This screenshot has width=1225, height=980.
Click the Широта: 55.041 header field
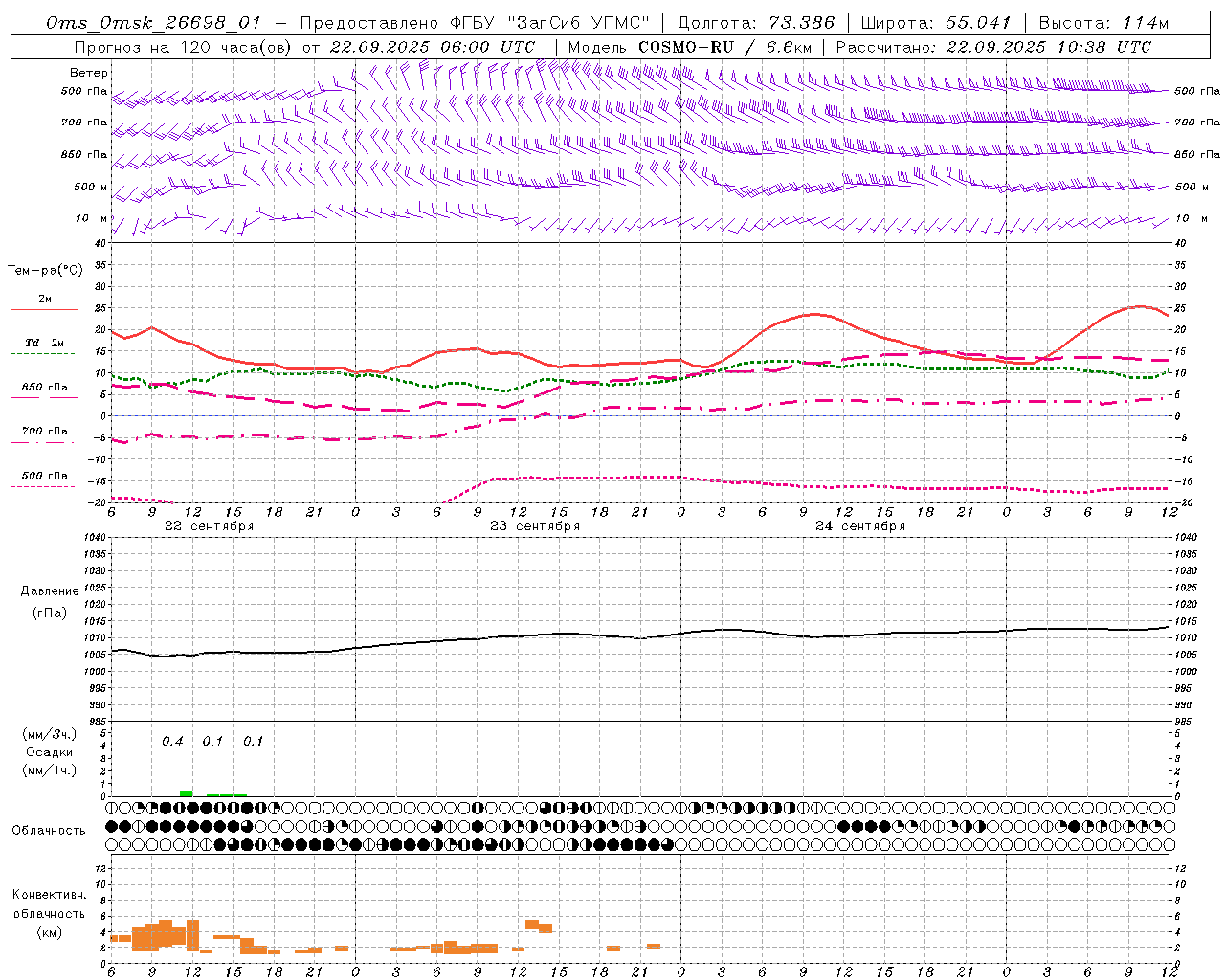point(936,23)
